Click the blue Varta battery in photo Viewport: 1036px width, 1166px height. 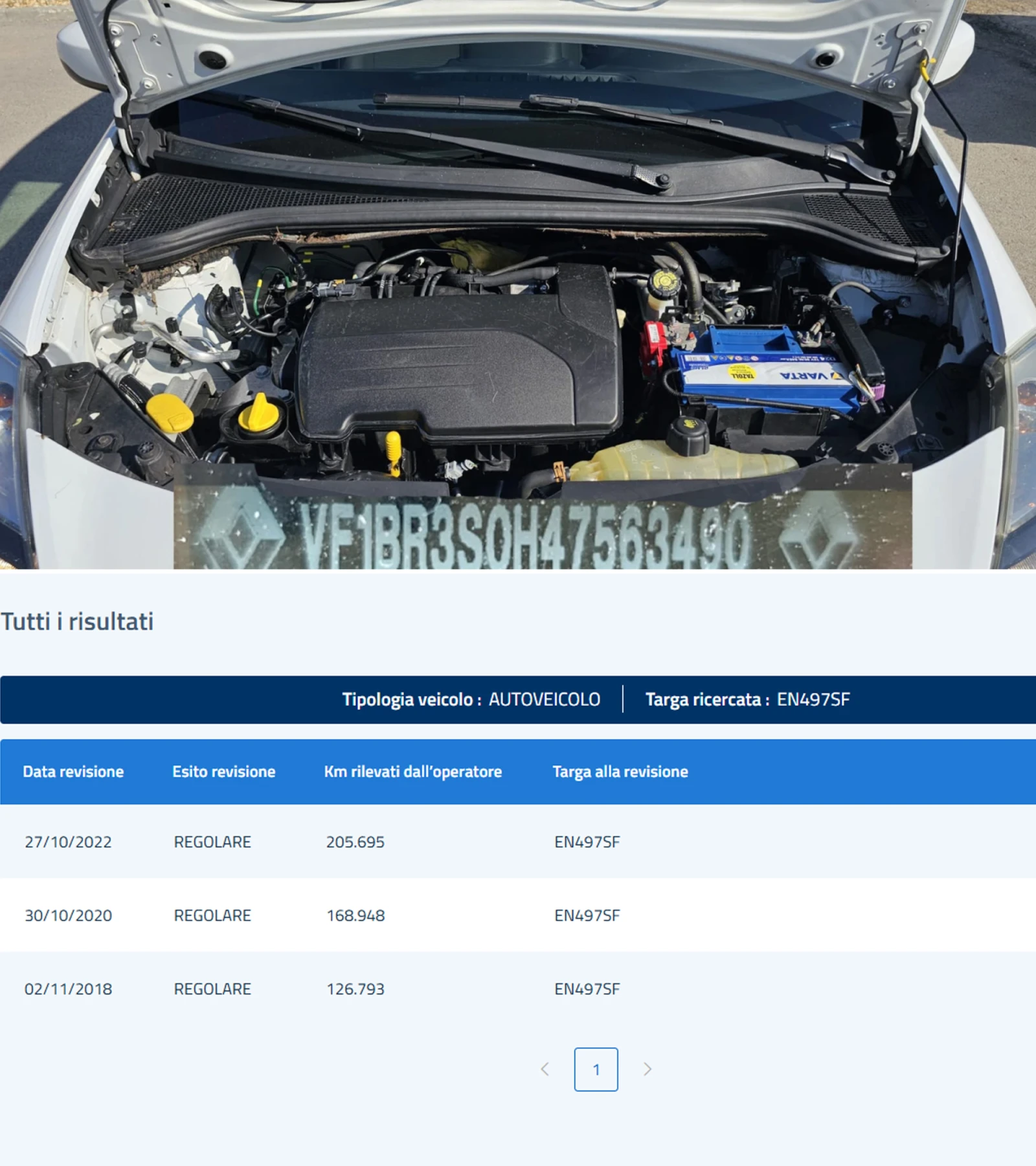coord(767,372)
